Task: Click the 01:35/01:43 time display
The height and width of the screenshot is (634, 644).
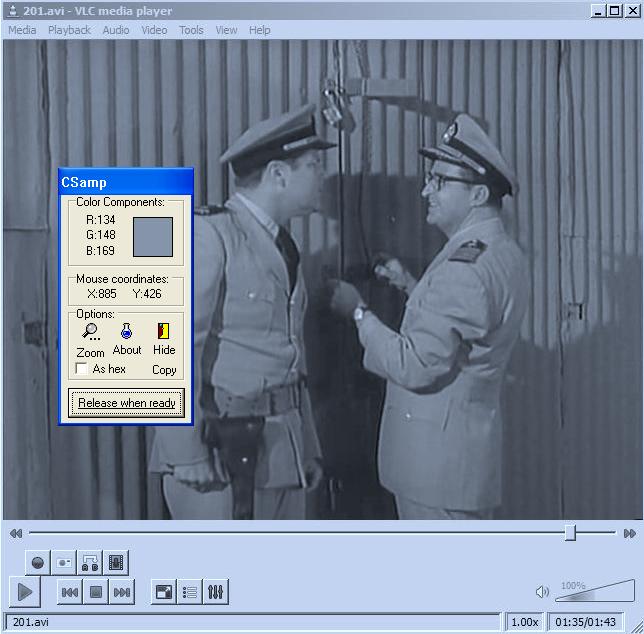Action: point(585,622)
